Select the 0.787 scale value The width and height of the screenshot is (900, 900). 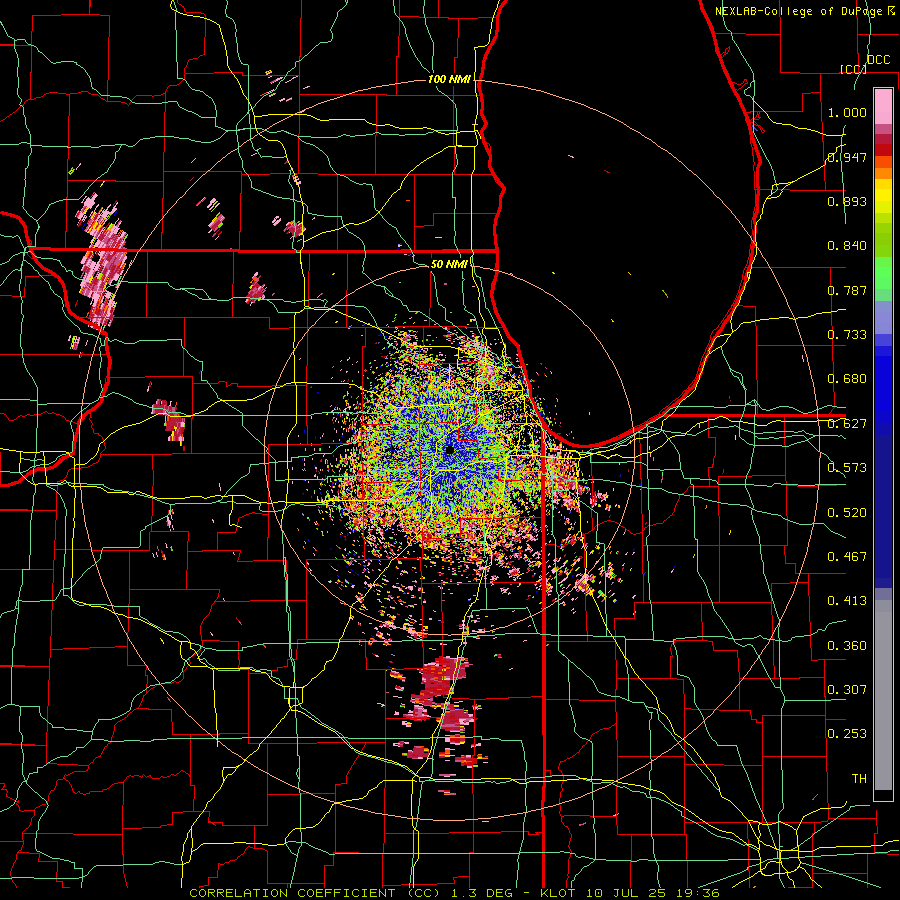pos(847,290)
